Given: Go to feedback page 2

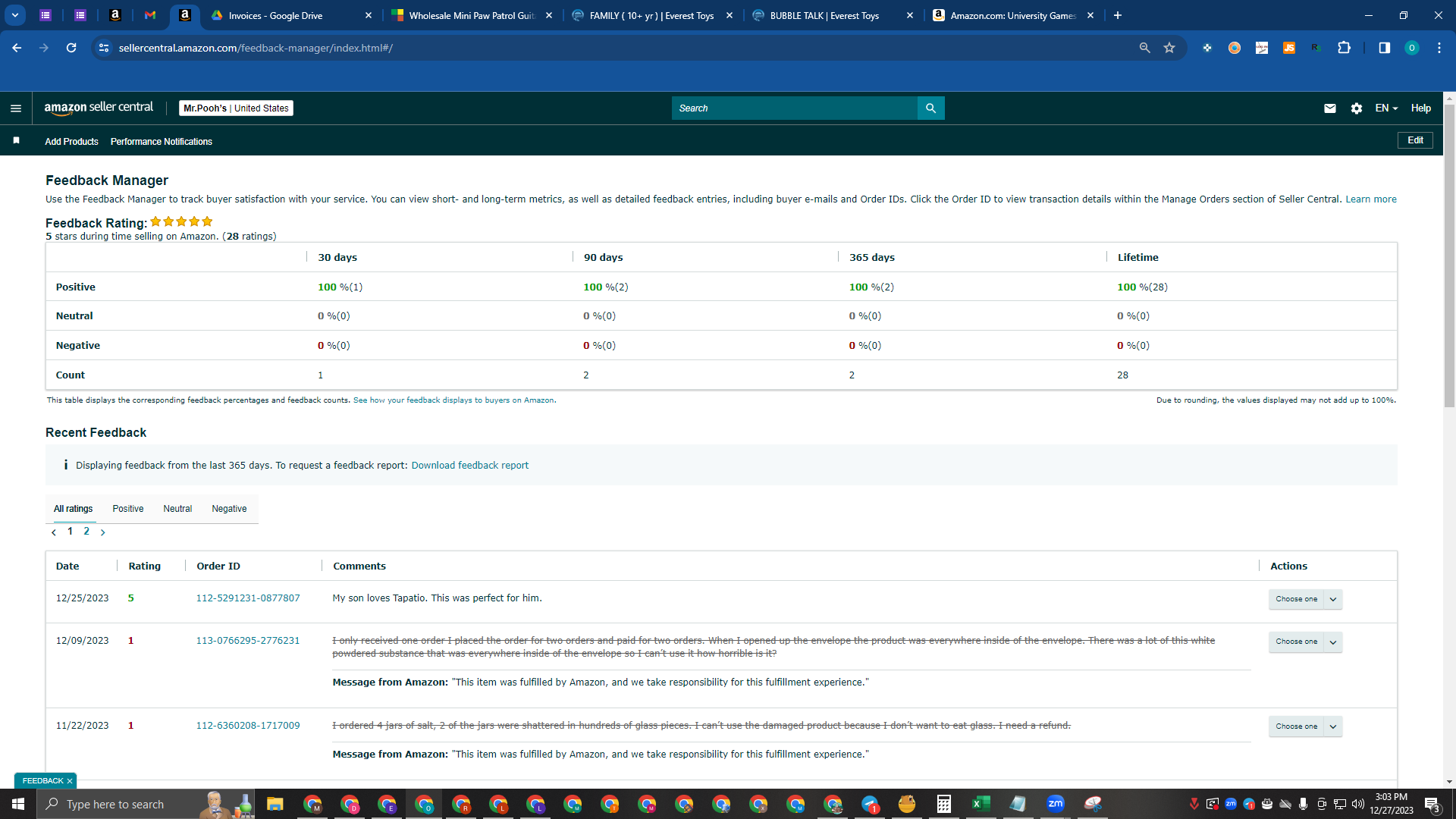Looking at the screenshot, I should [86, 532].
